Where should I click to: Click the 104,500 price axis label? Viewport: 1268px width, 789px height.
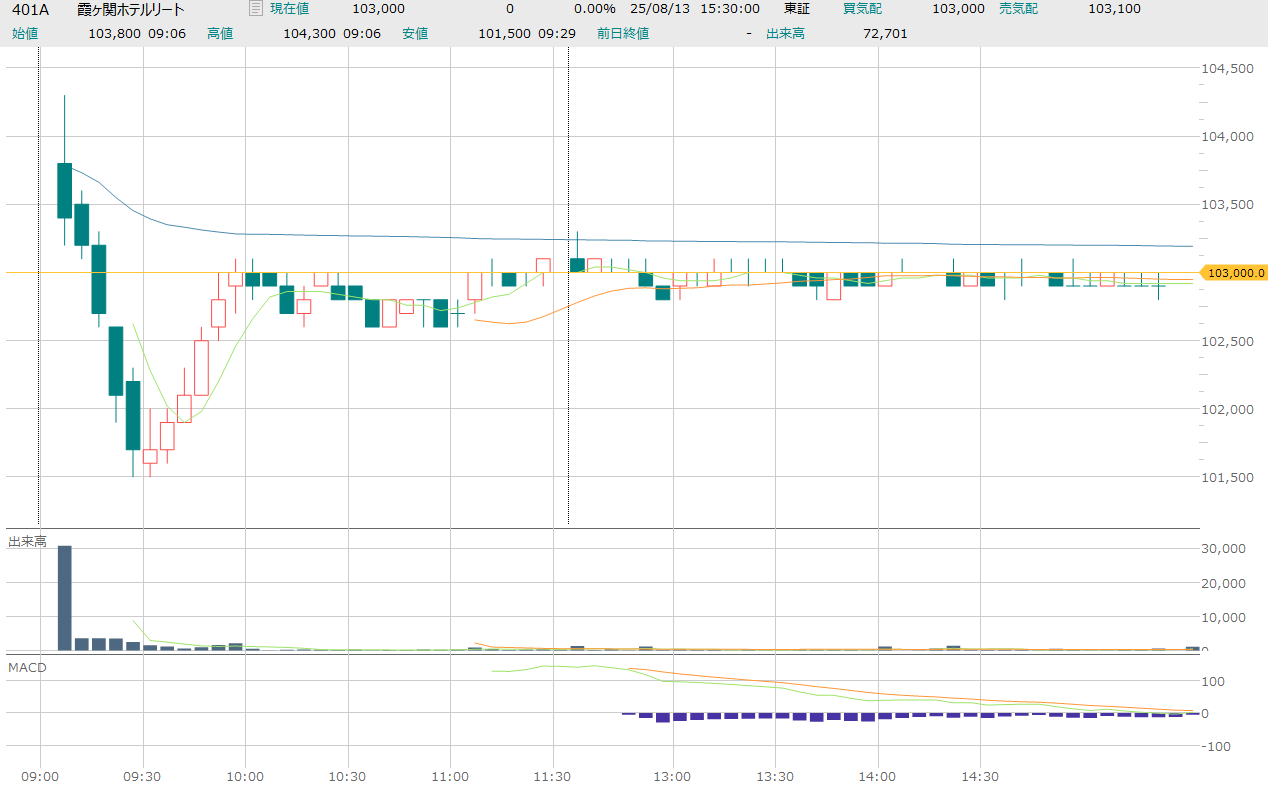1227,69
